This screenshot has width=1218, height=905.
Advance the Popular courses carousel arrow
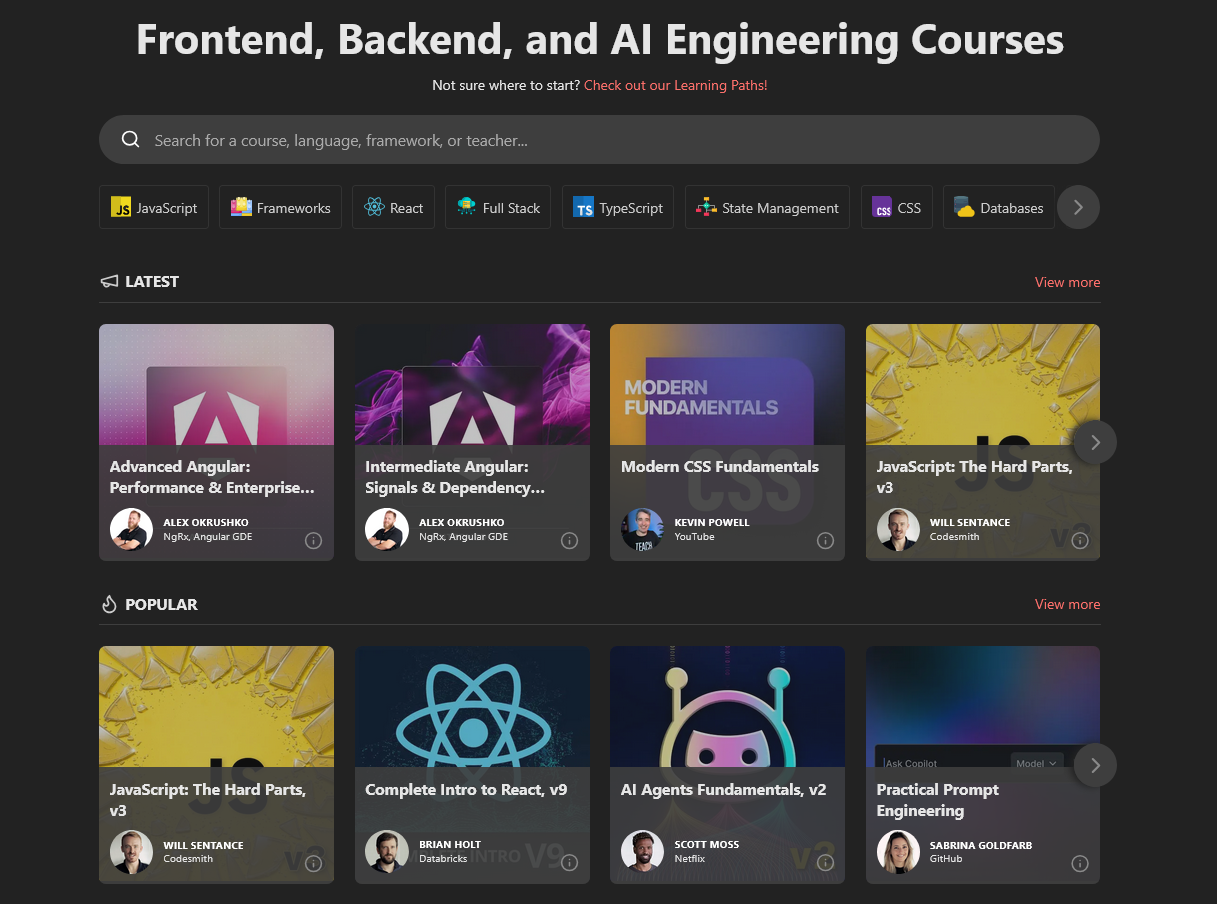coord(1095,765)
